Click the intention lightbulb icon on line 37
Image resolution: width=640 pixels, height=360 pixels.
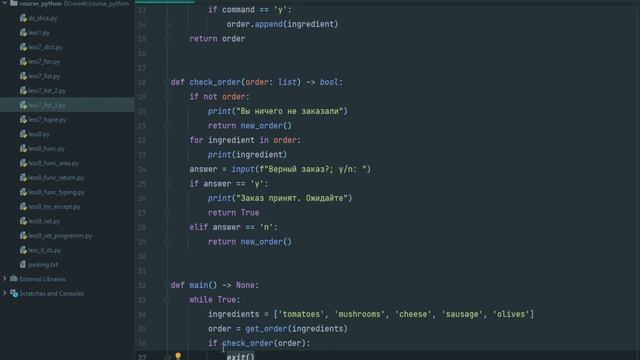click(x=178, y=356)
